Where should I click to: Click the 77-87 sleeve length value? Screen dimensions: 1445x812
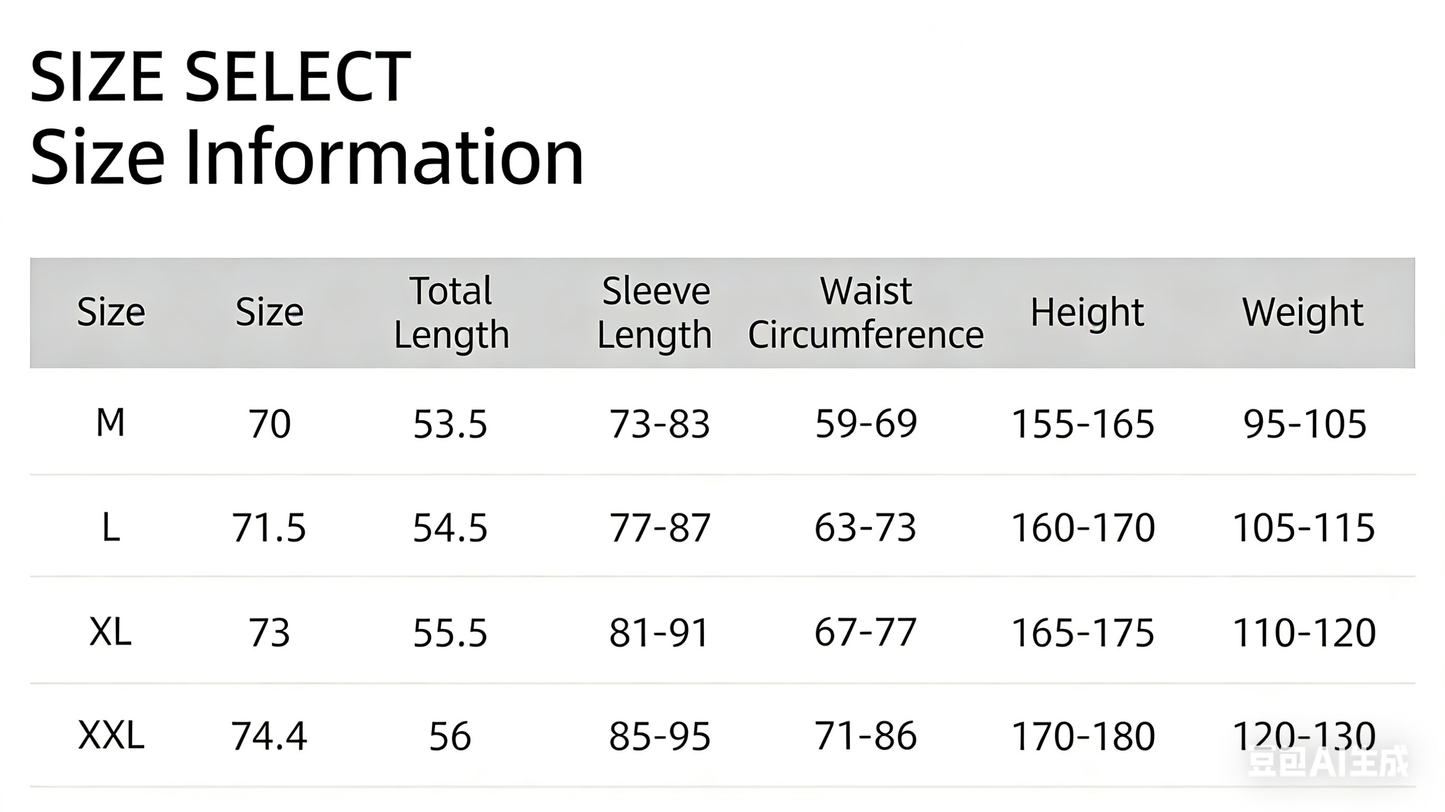(x=660, y=527)
